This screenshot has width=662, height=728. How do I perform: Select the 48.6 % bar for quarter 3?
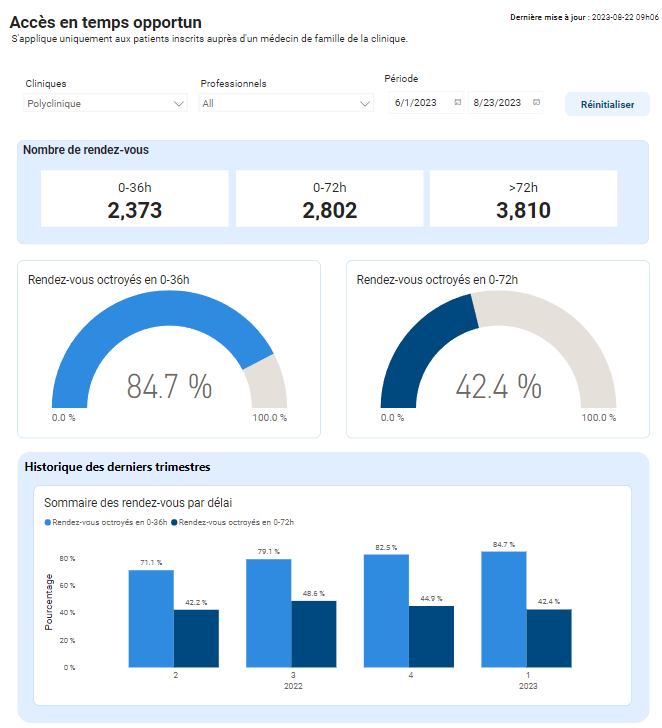tap(314, 634)
